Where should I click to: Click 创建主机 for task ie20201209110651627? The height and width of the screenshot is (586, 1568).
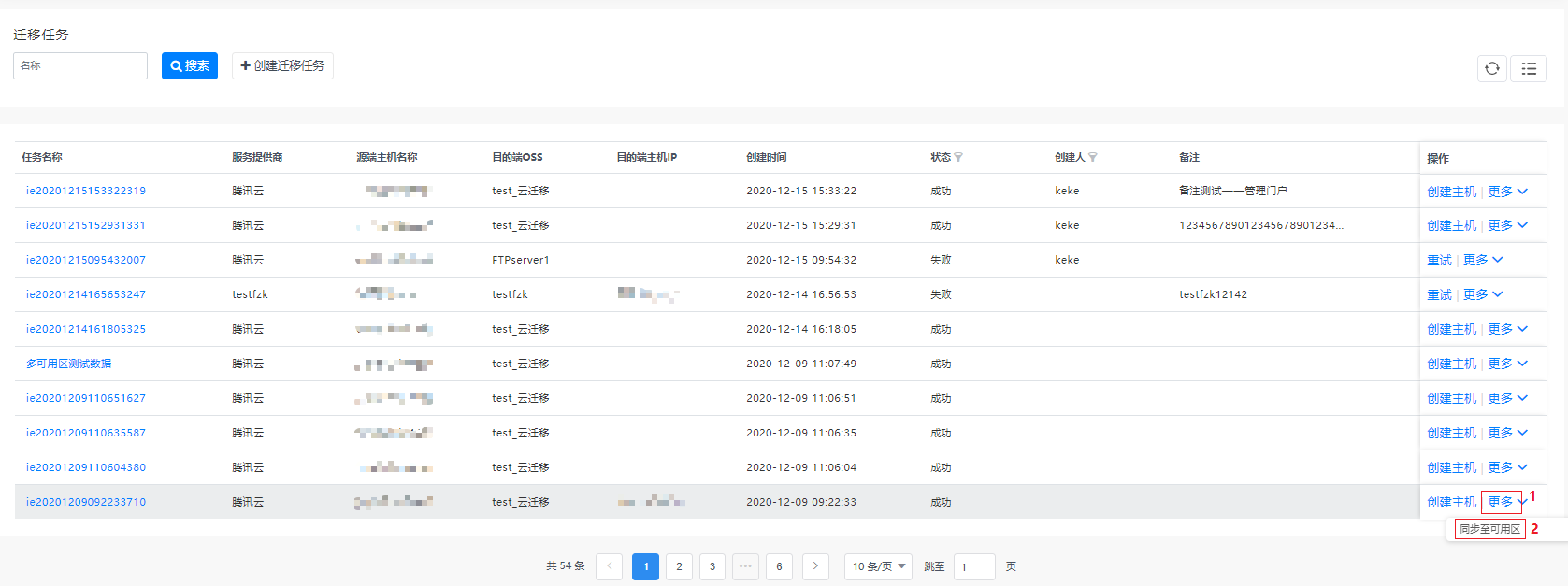pos(1451,398)
